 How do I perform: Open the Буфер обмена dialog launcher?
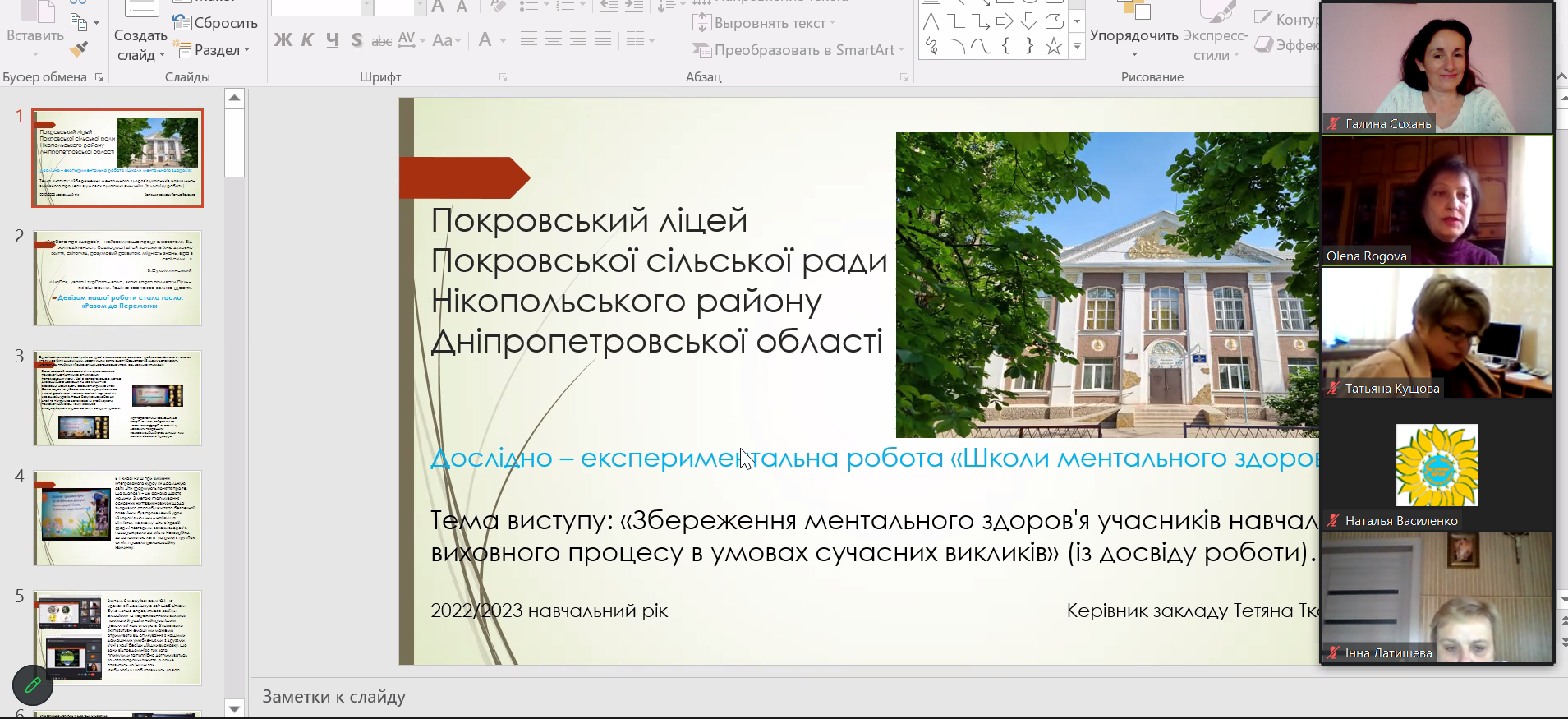[99, 77]
